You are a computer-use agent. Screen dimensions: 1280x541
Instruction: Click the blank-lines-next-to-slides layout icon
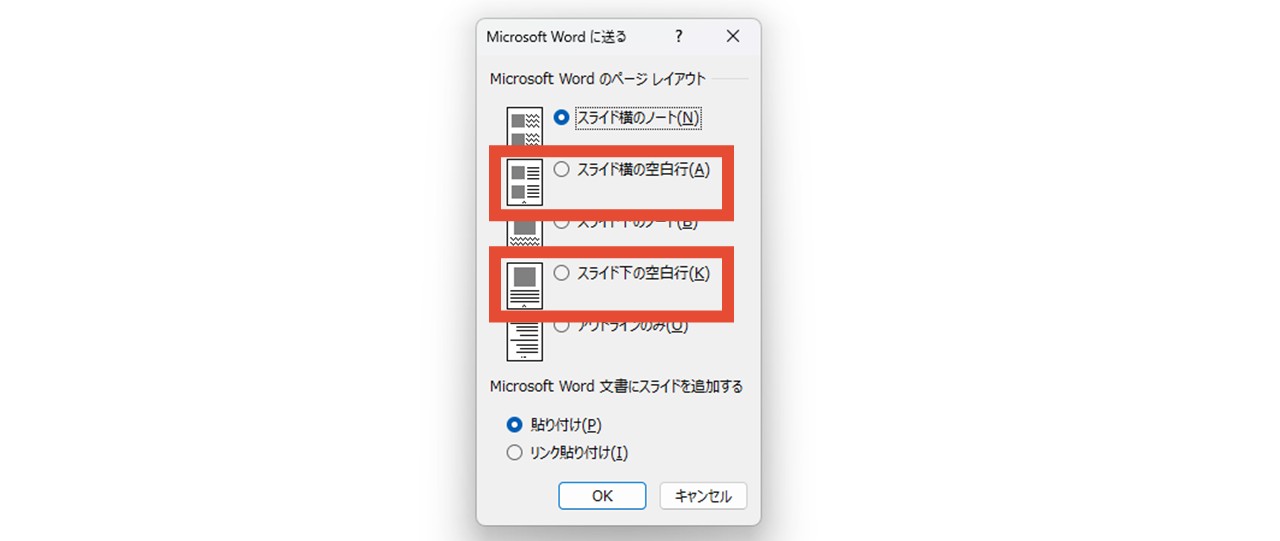point(525,181)
